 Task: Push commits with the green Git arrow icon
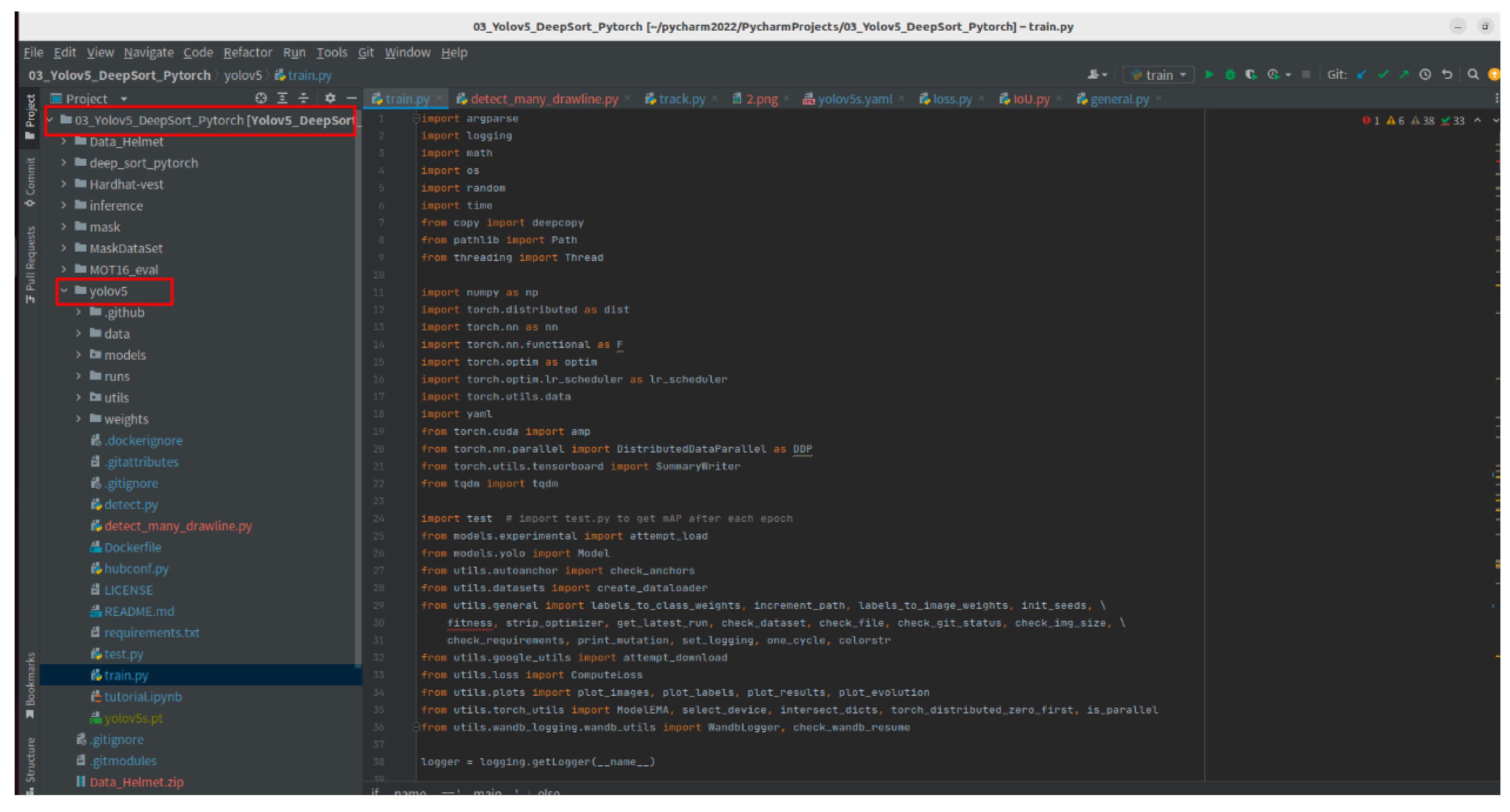1405,75
